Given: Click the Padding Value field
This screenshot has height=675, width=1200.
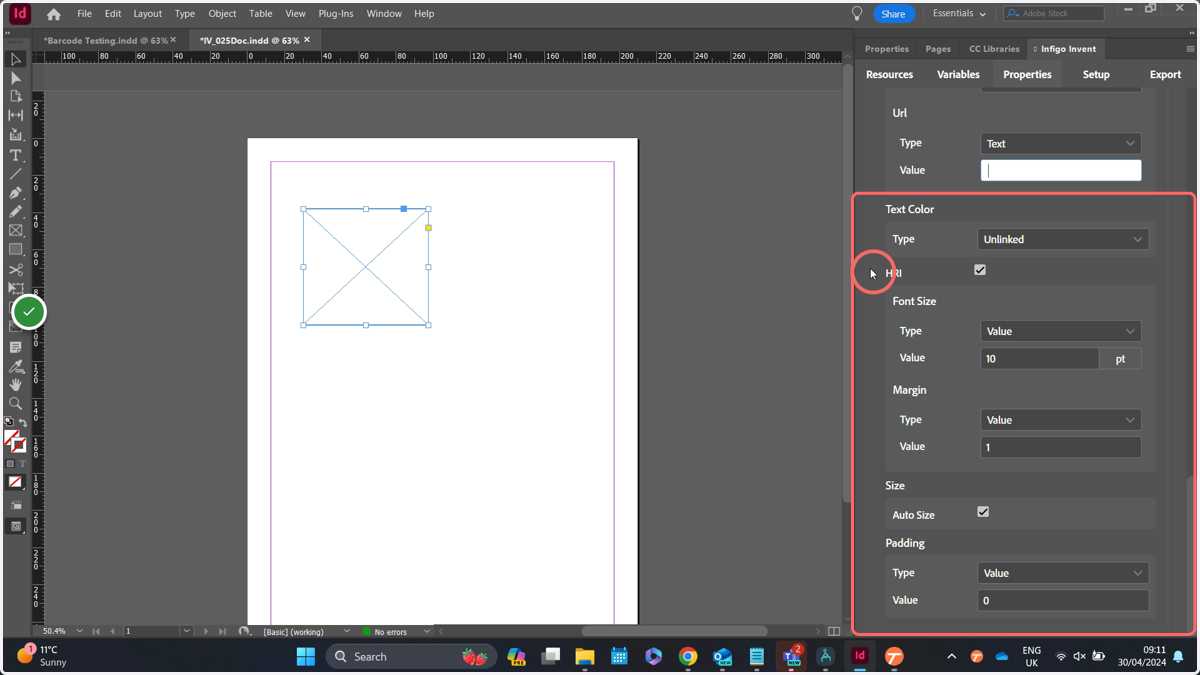Looking at the screenshot, I should [1063, 600].
